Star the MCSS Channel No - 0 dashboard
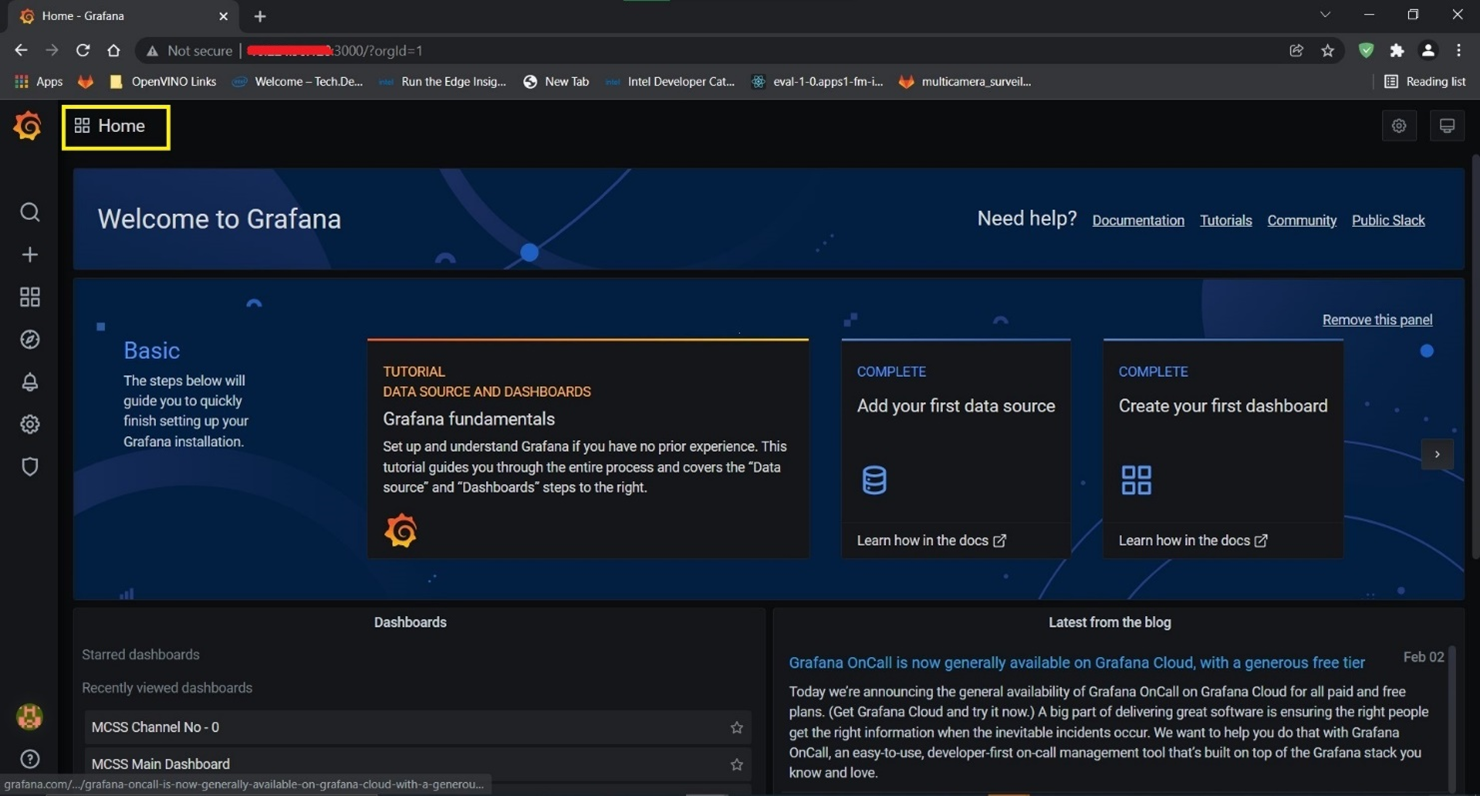 tap(736, 728)
